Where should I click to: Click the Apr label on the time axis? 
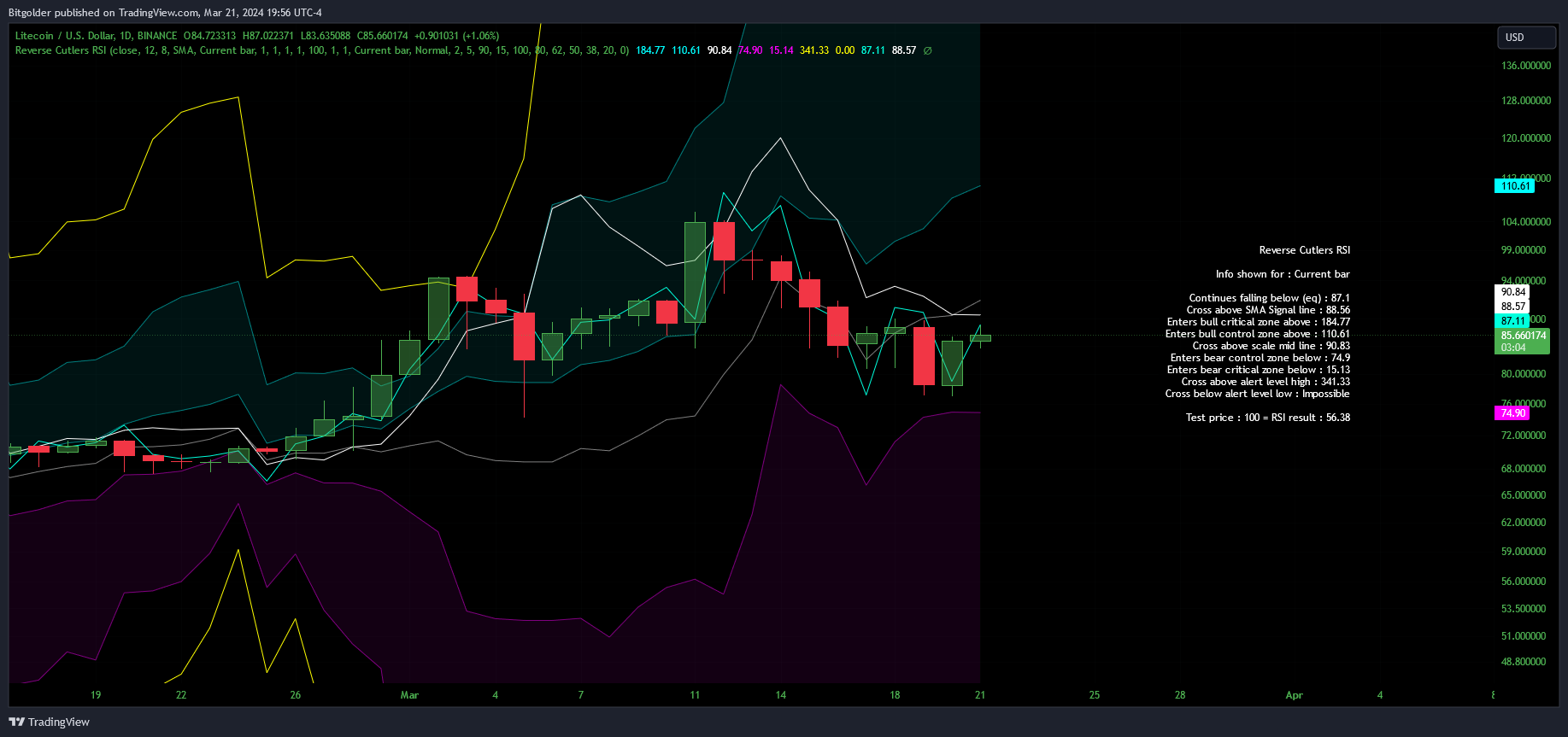click(1294, 695)
